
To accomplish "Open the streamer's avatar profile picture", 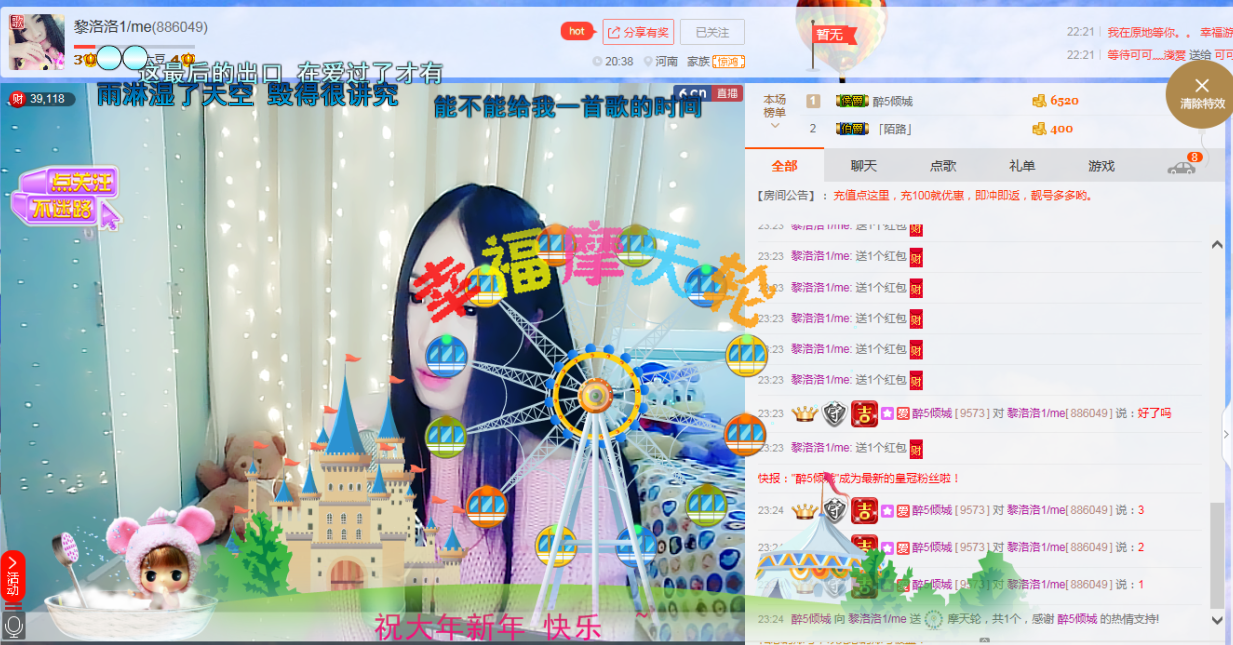I will (37, 42).
